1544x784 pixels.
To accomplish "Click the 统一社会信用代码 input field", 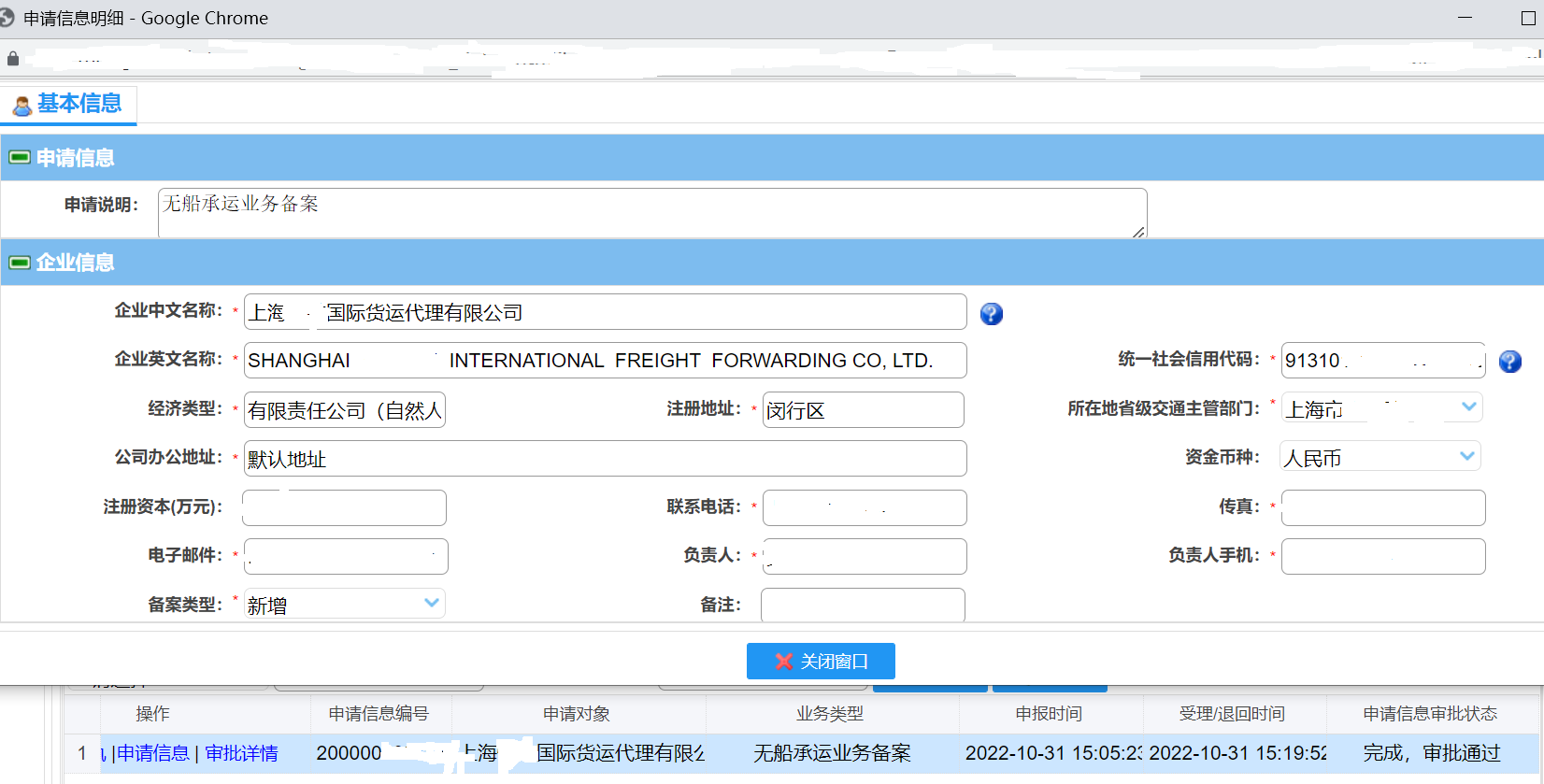I will [x=1383, y=361].
